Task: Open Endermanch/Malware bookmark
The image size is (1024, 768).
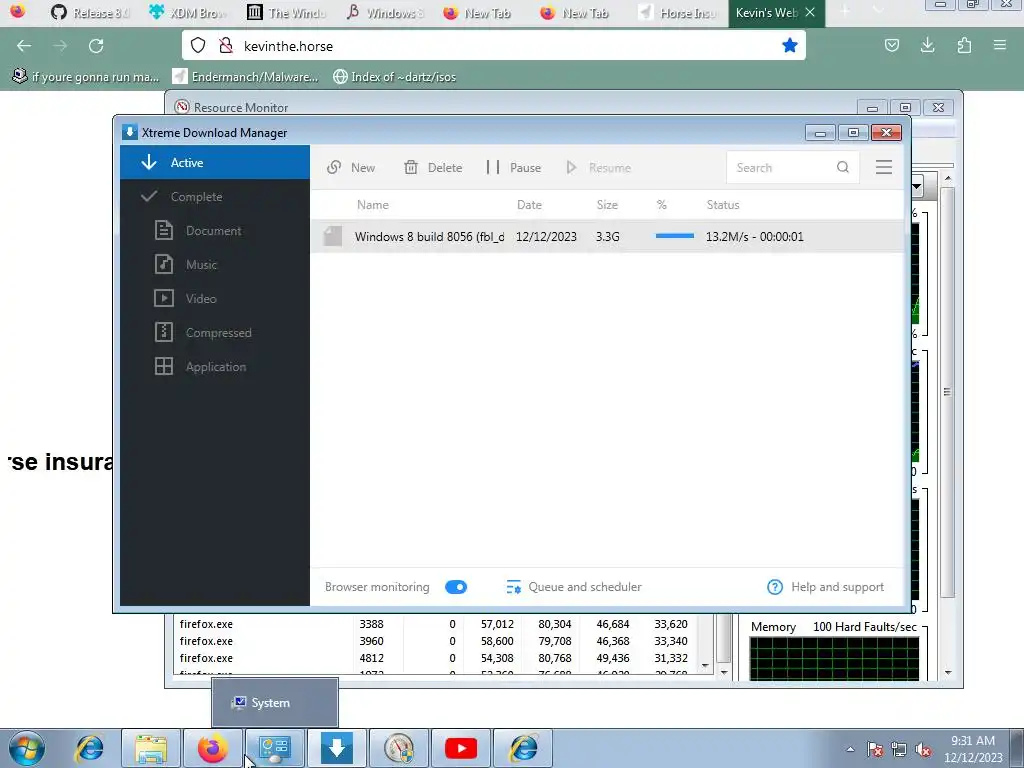Action: pyautogui.click(x=246, y=77)
